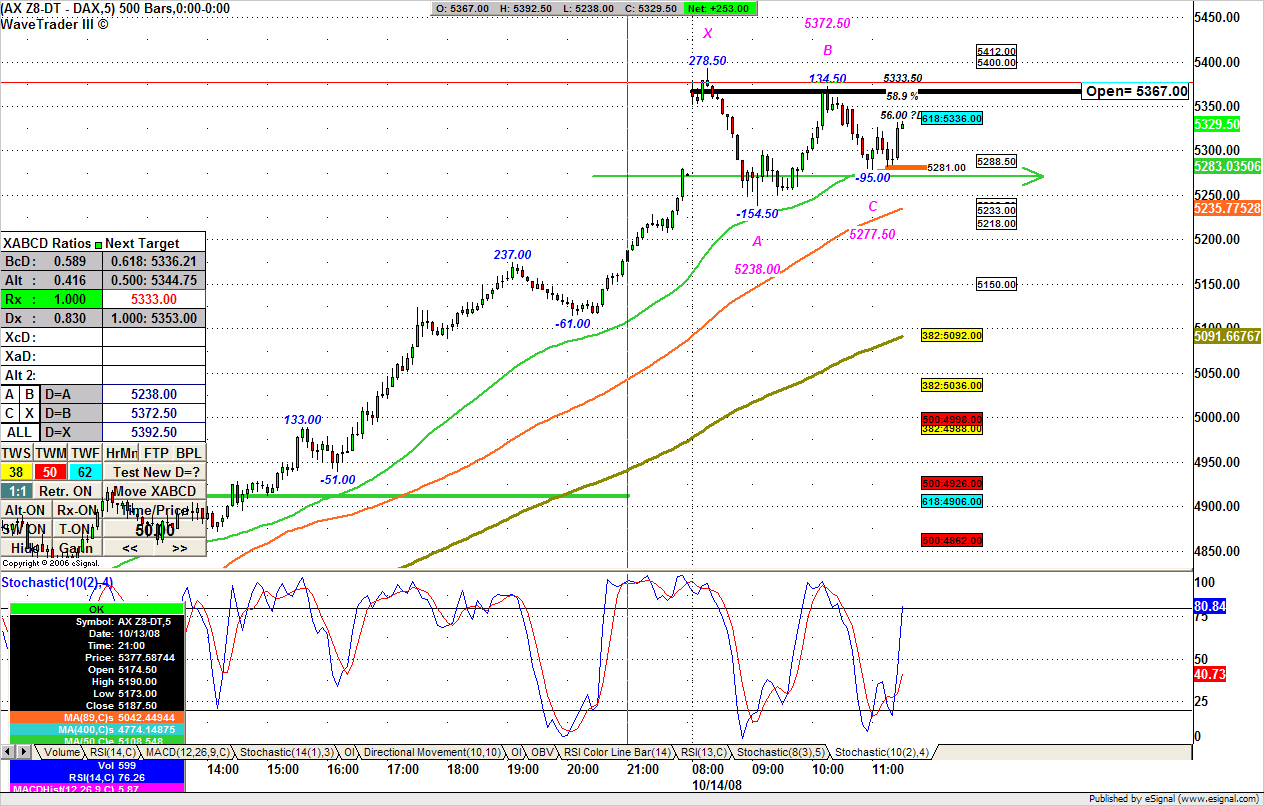The width and height of the screenshot is (1264, 806).
Task: Click the green Next Target marker square
Action: coord(98,243)
